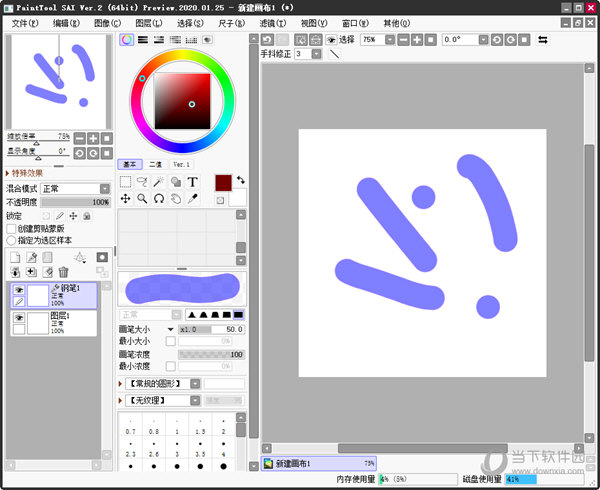
Task: Select the move layer tool
Action: pos(126,199)
